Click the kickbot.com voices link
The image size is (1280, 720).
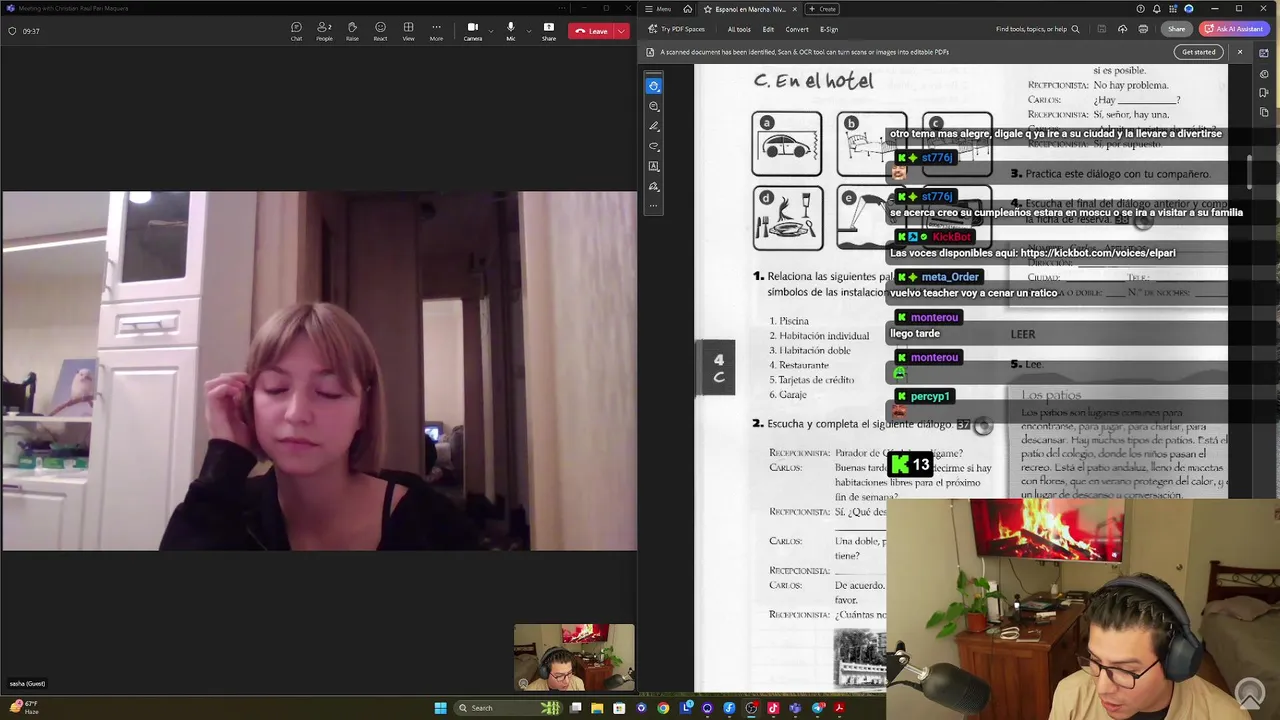(1098, 253)
